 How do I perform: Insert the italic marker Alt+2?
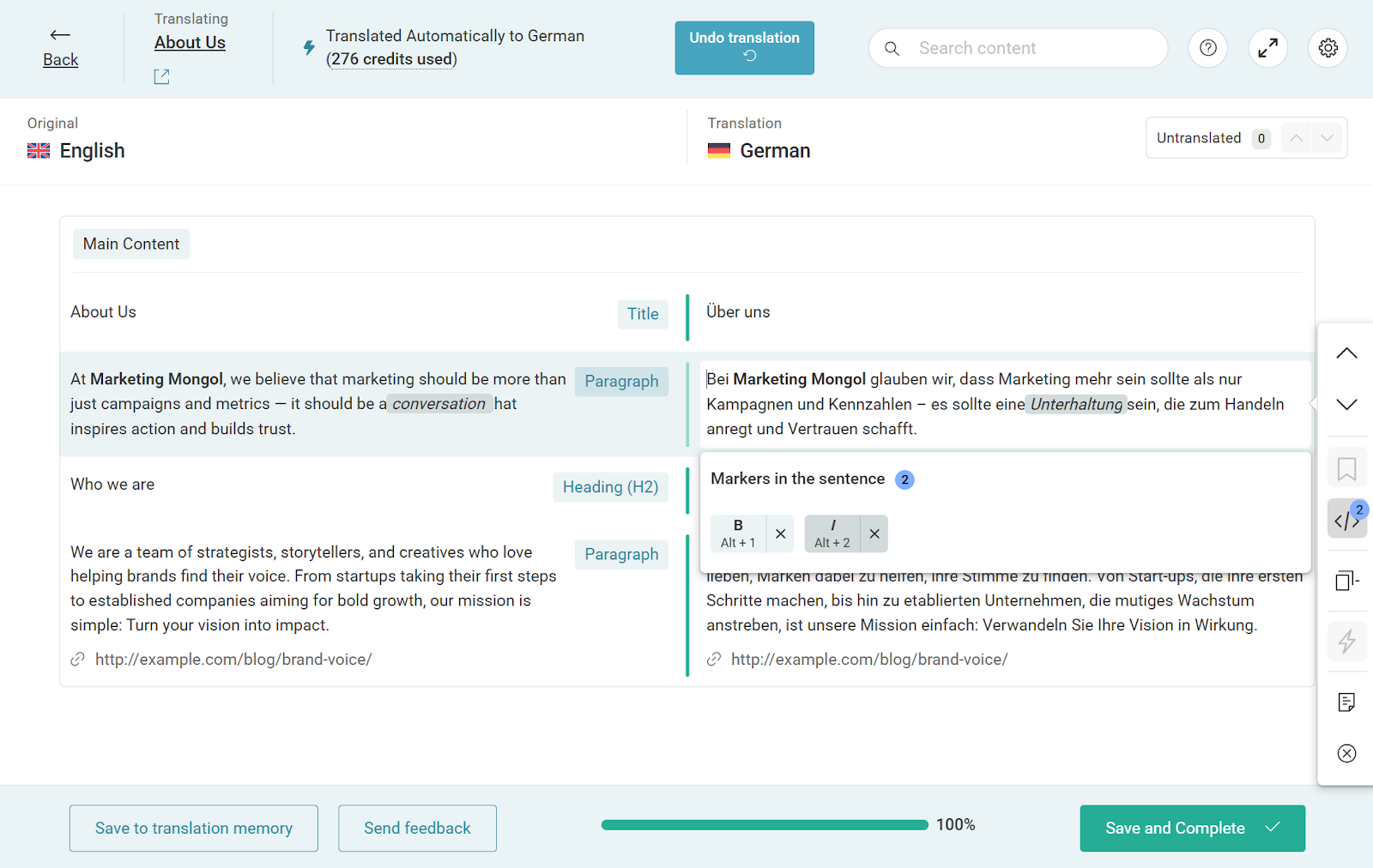tap(832, 533)
